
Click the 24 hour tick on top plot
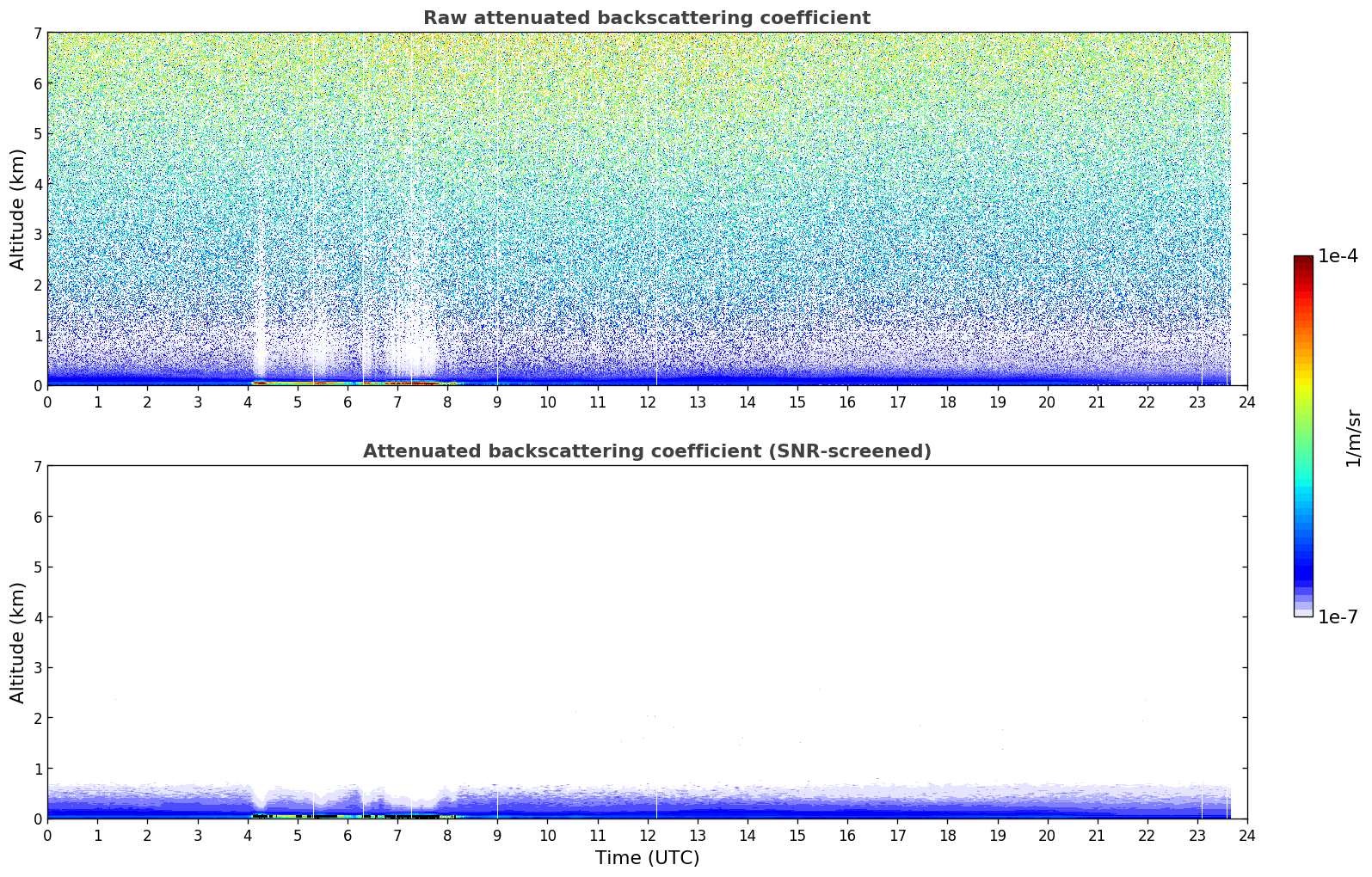pos(1247,402)
